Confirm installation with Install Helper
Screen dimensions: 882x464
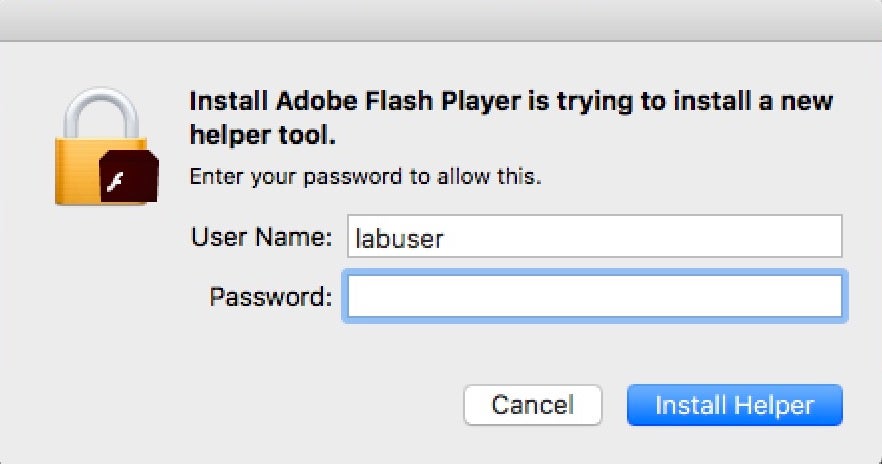[x=734, y=405]
